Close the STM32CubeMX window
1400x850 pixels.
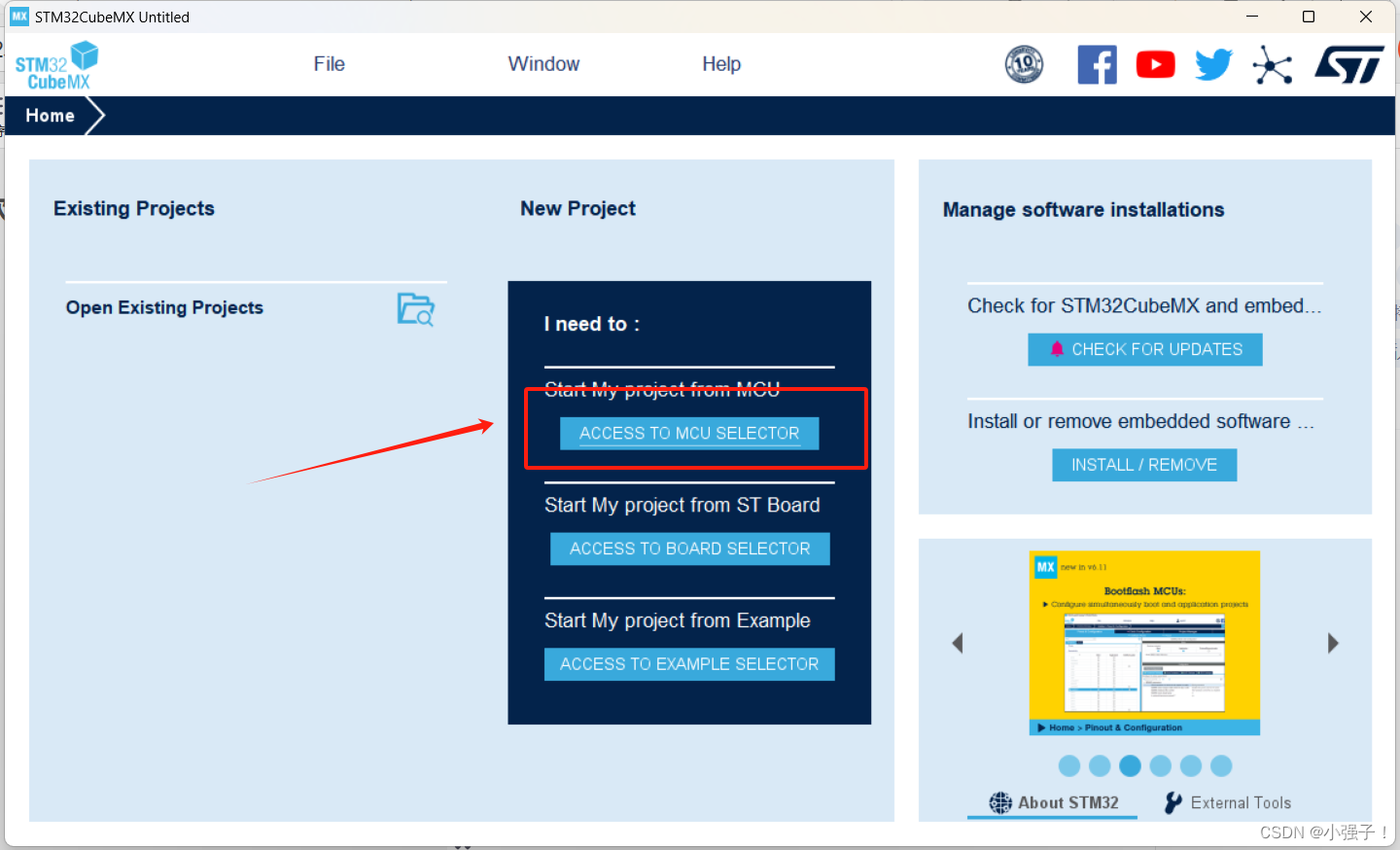(1365, 17)
